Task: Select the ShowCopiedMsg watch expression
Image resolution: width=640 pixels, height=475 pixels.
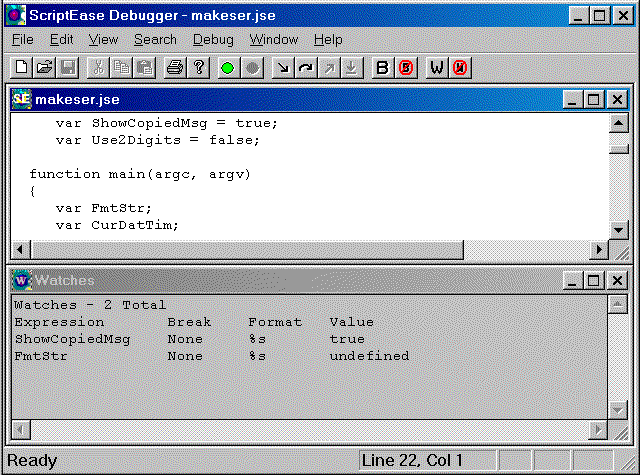Action: pos(72,339)
